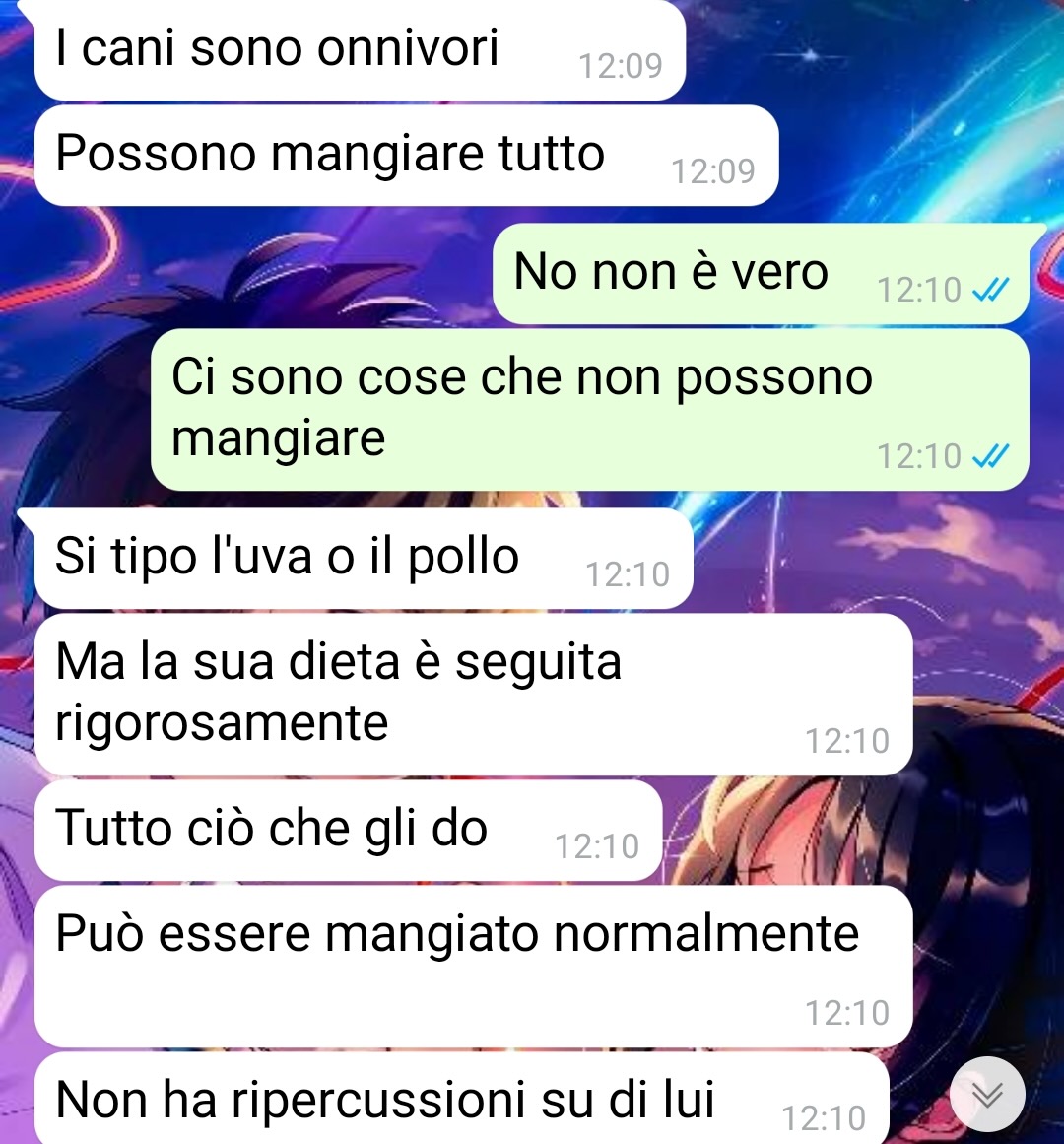
Task: Tap 12:10 timestamp on "Può essere mangiato" bubble
Action: click(x=847, y=1013)
